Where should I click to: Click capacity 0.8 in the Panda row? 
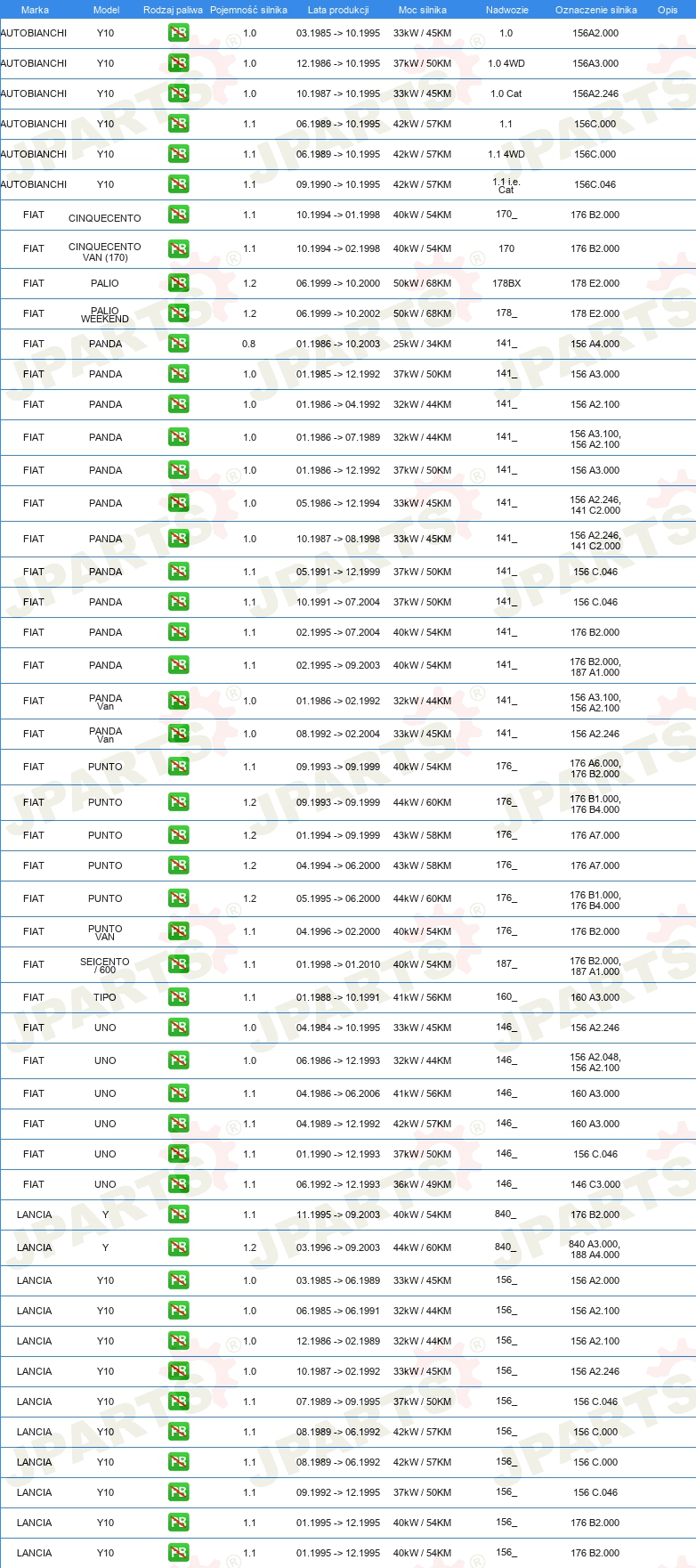point(249,344)
